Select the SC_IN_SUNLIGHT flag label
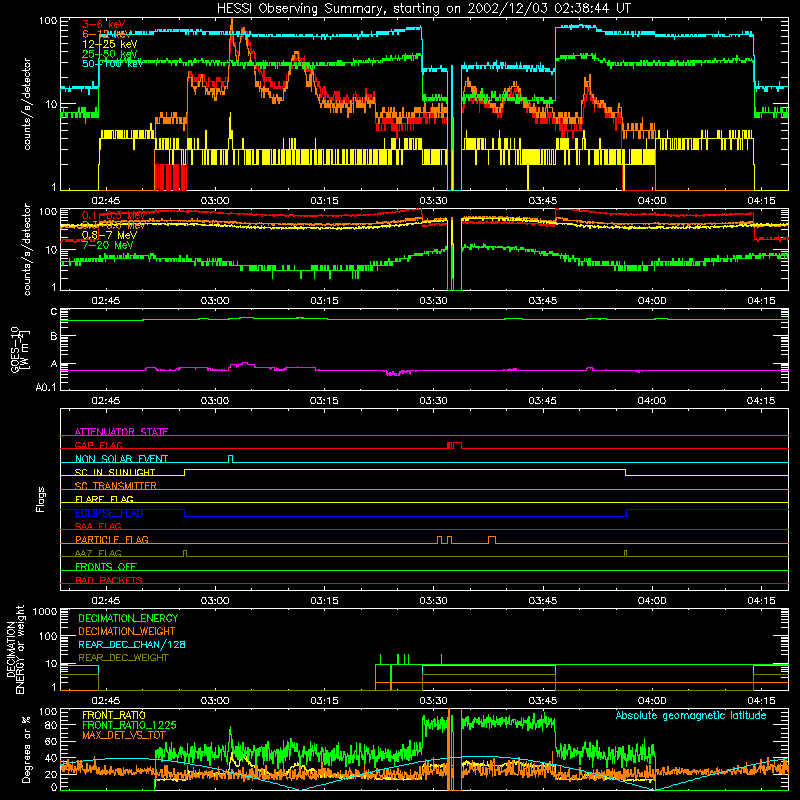 [115, 472]
